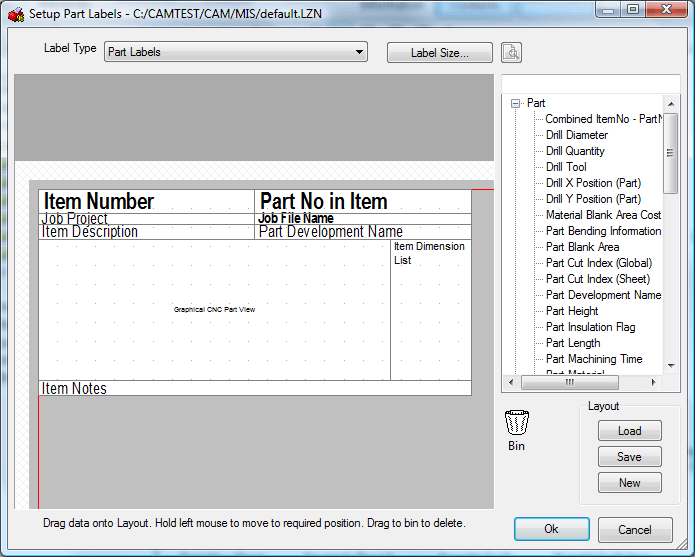Click the tree's horizontal scrollbar thumb
The width and height of the screenshot is (695, 557).
click(570, 382)
